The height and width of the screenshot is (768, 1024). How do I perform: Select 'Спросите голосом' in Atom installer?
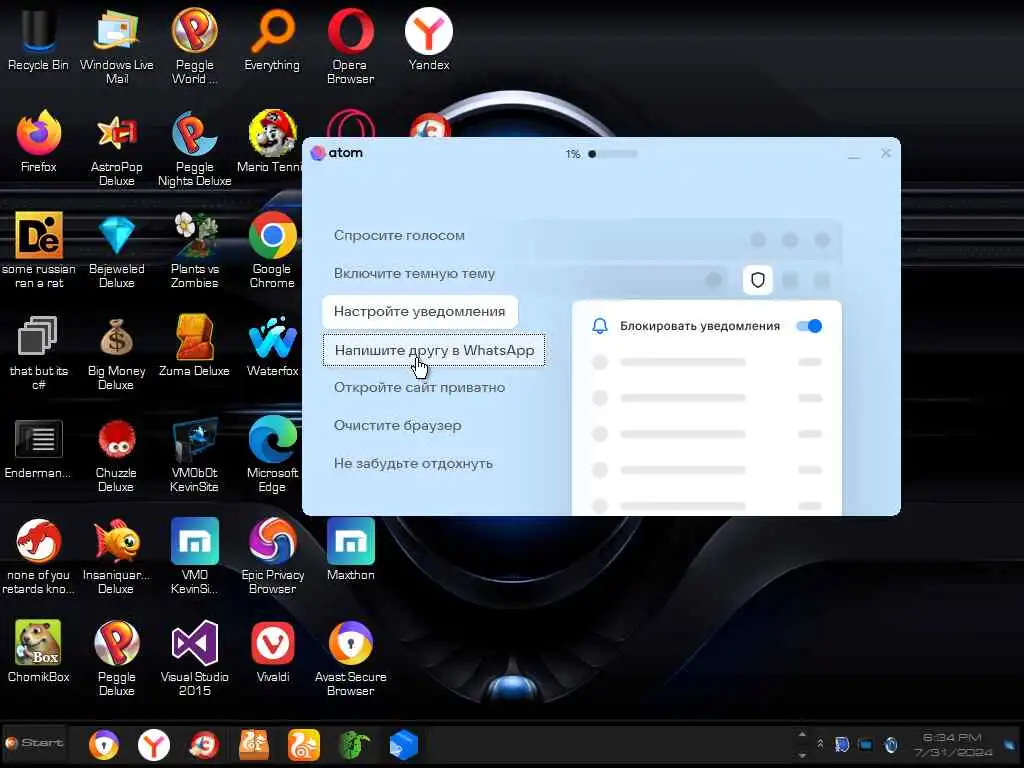pyautogui.click(x=399, y=236)
